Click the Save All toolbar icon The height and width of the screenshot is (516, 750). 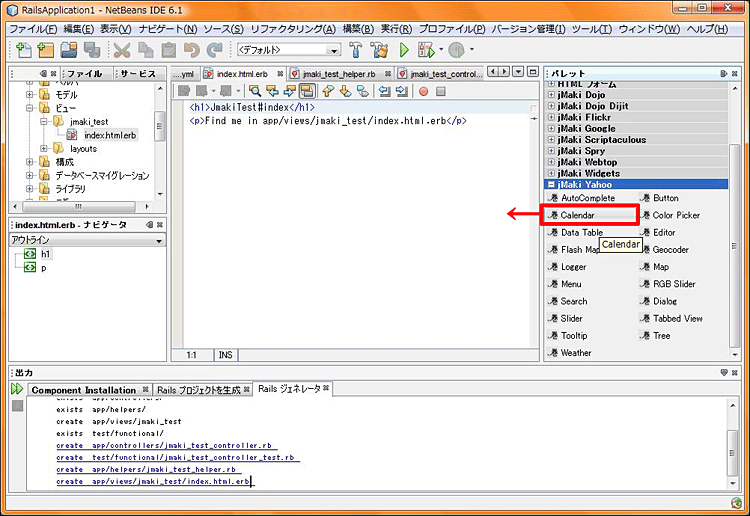(92, 50)
